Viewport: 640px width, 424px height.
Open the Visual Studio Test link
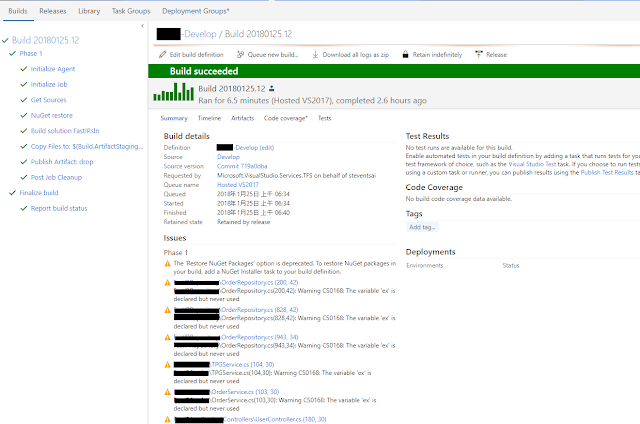click(532, 164)
